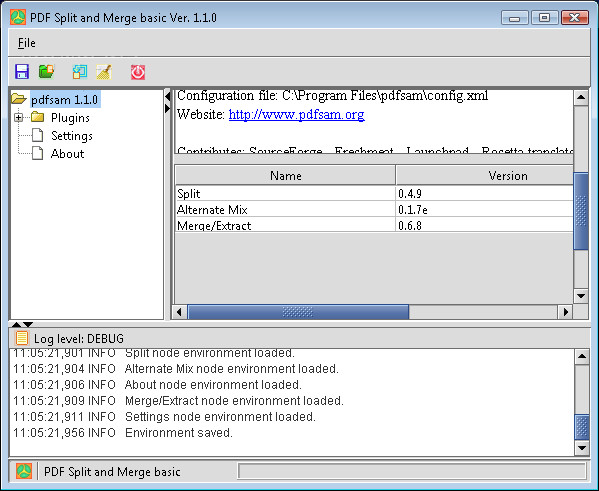Image resolution: width=599 pixels, height=491 pixels.
Task: Minimize the pdfsam window
Action: click(515, 18)
